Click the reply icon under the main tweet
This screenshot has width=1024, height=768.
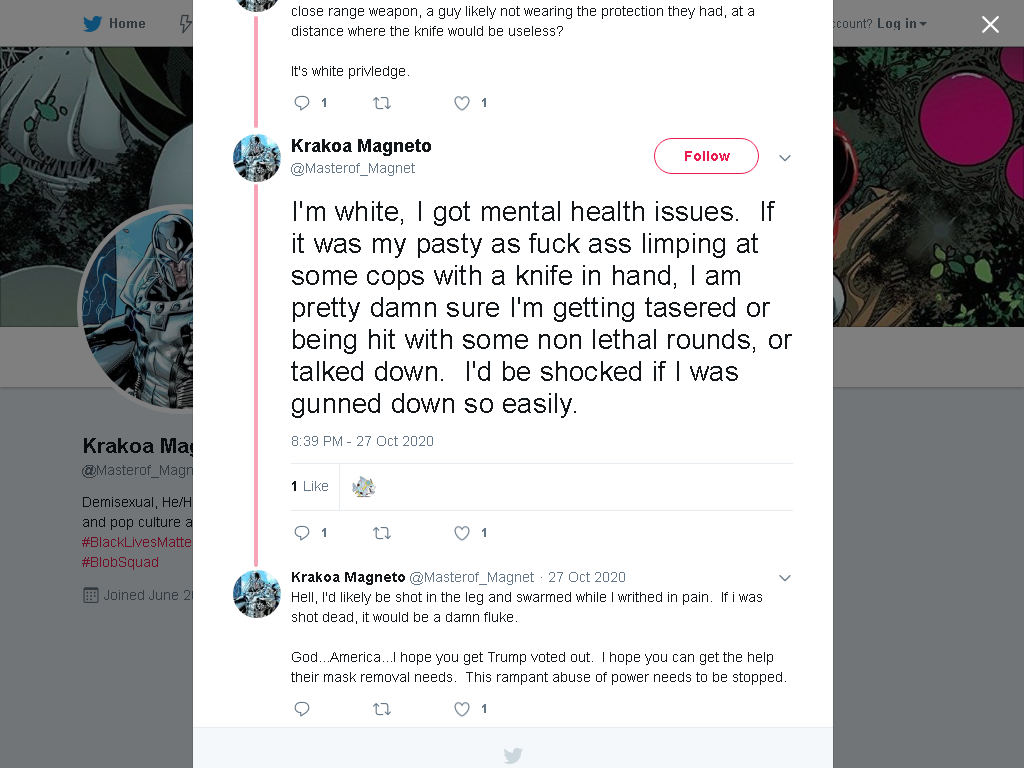click(x=302, y=533)
